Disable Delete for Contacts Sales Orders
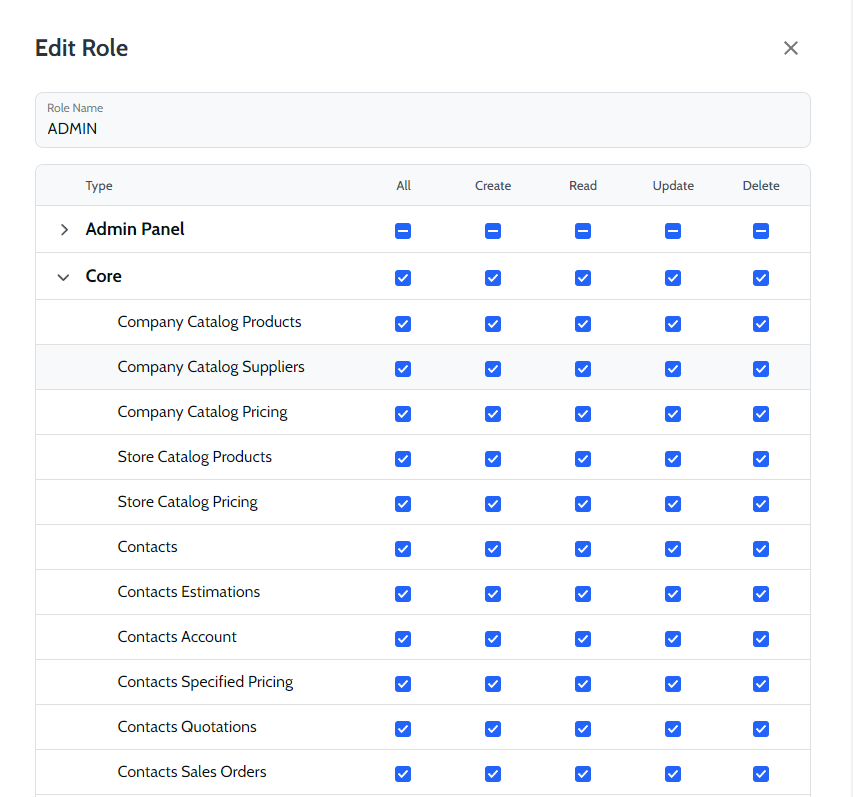This screenshot has width=853, height=797. click(x=761, y=774)
